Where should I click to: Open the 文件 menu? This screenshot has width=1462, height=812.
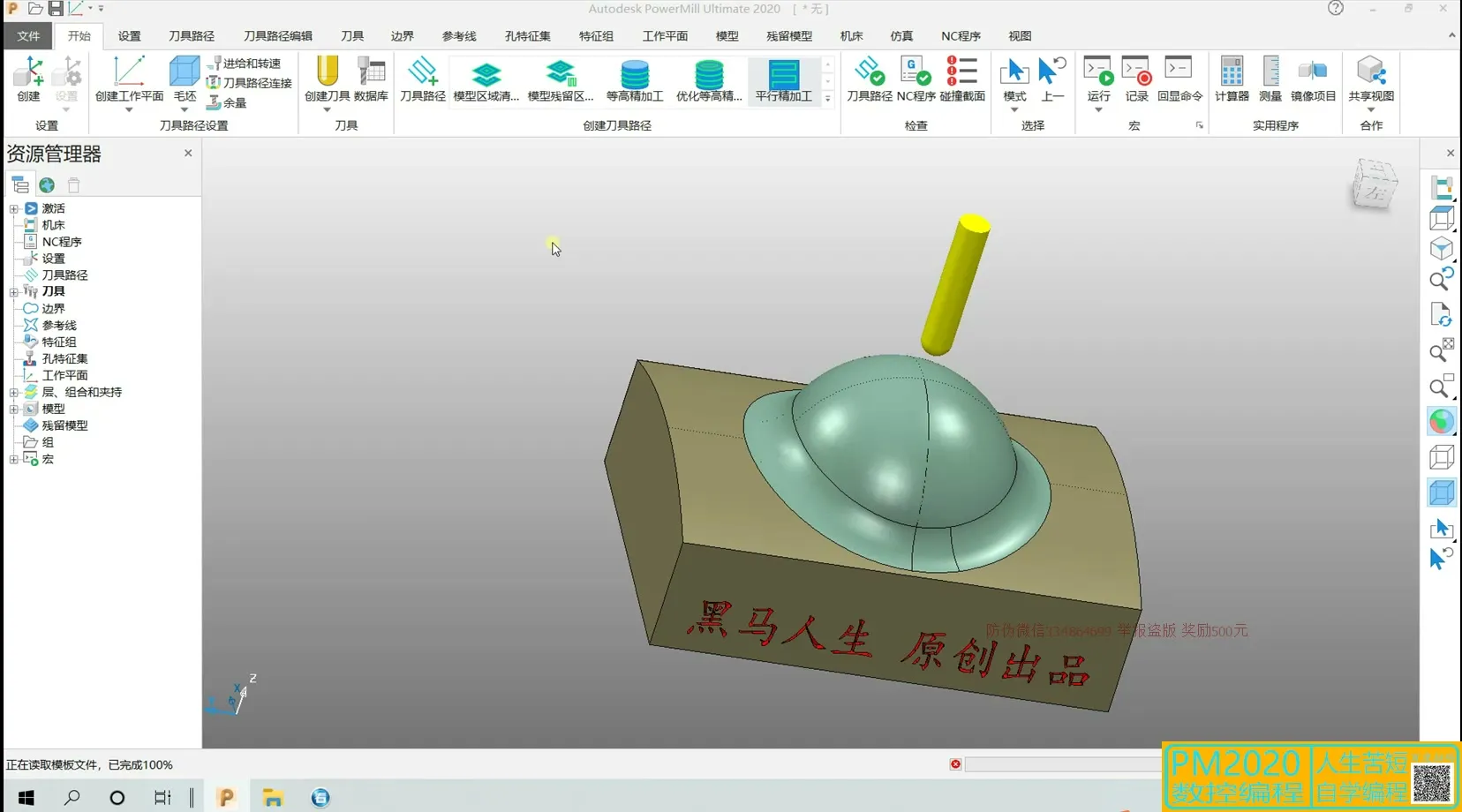[27, 36]
